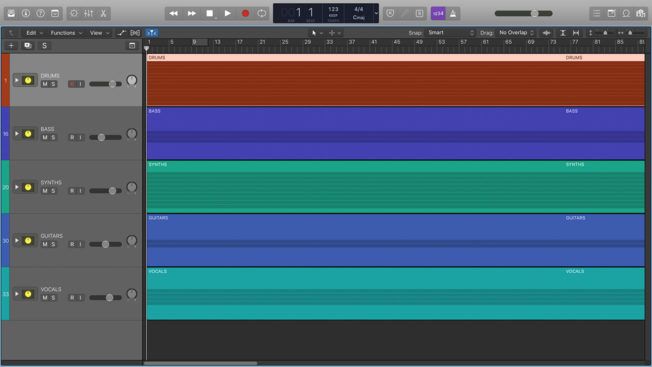Click the Rewind transport button
The height and width of the screenshot is (367, 652).
pos(173,13)
